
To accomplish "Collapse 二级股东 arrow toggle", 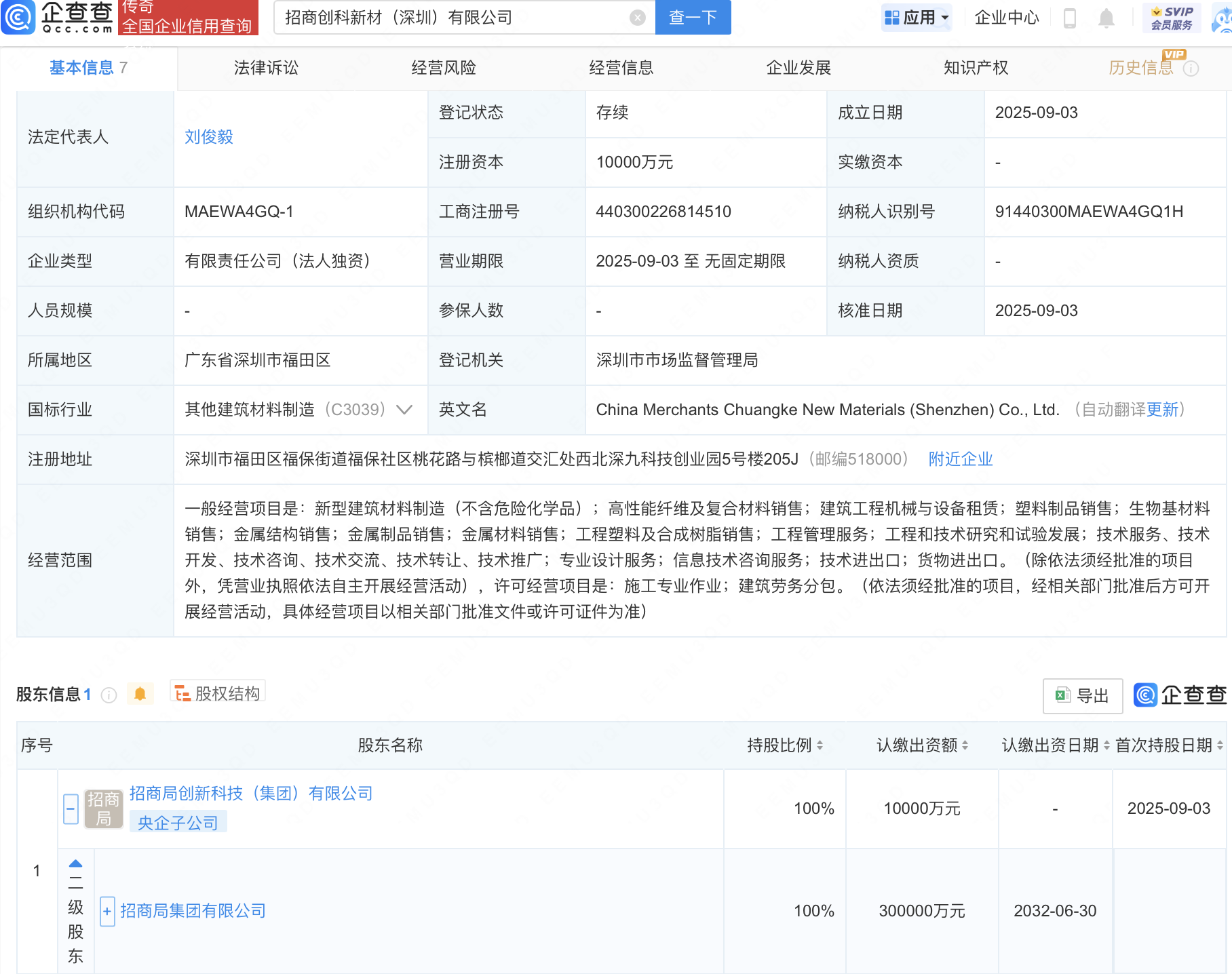I will pyautogui.click(x=75, y=864).
